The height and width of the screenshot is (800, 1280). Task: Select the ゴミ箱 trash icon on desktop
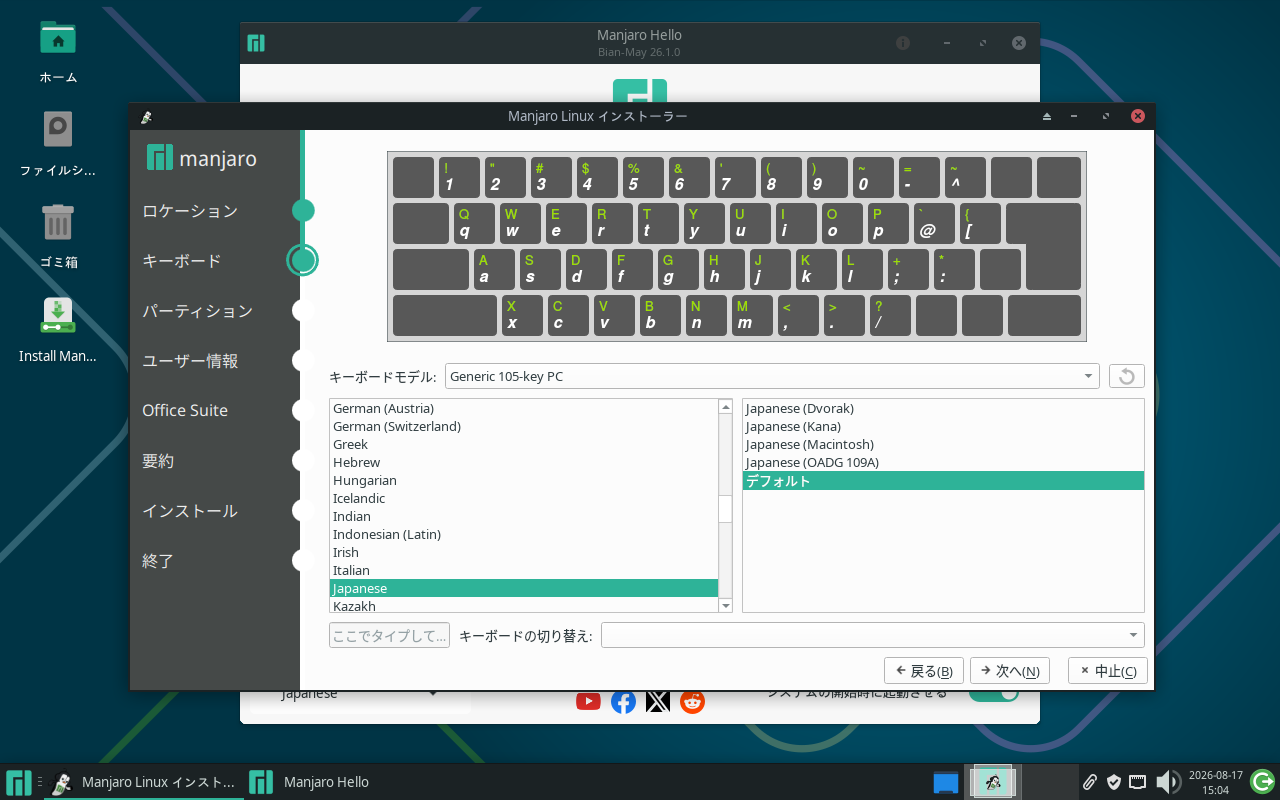[58, 222]
